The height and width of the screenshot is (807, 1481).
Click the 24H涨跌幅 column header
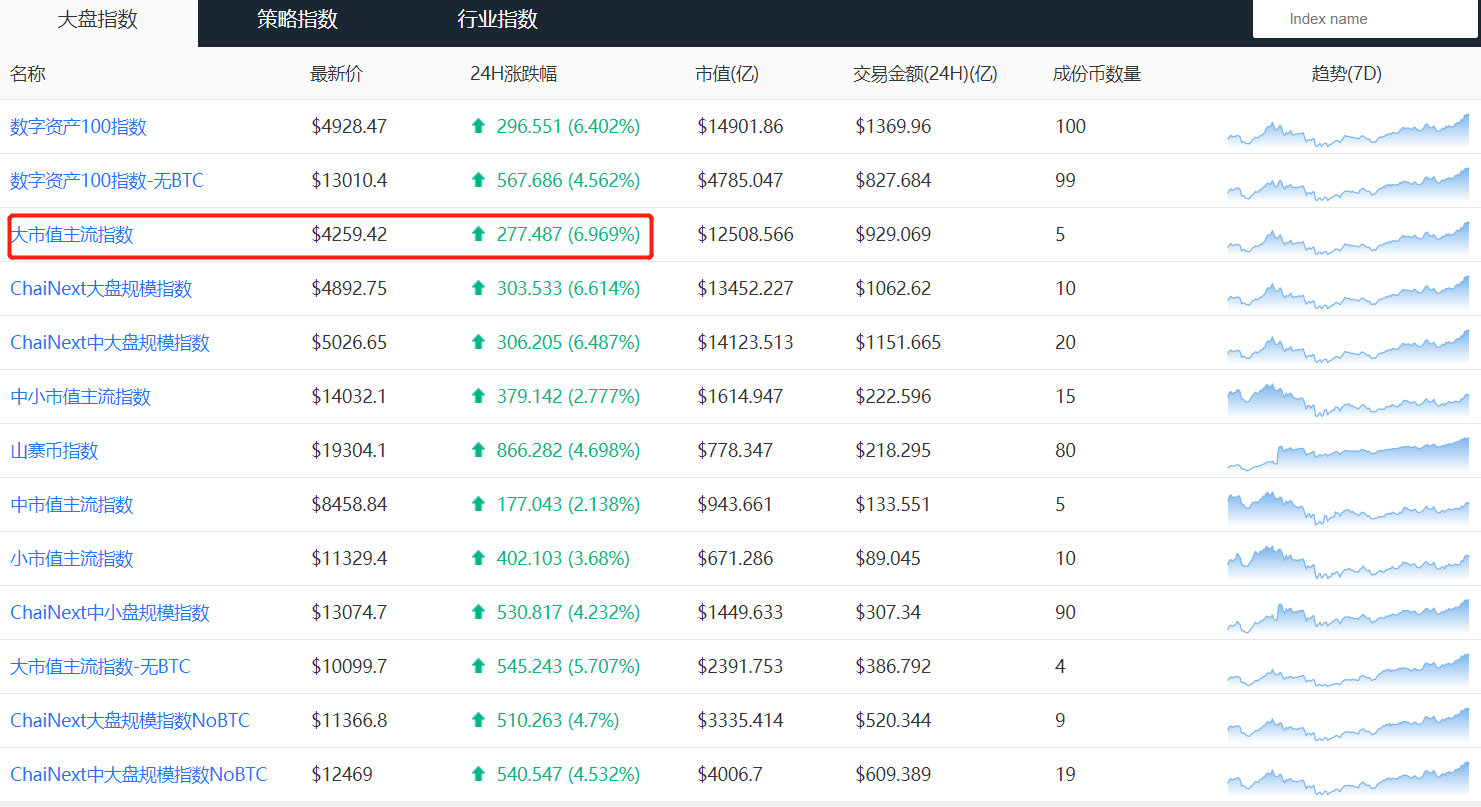pos(514,73)
